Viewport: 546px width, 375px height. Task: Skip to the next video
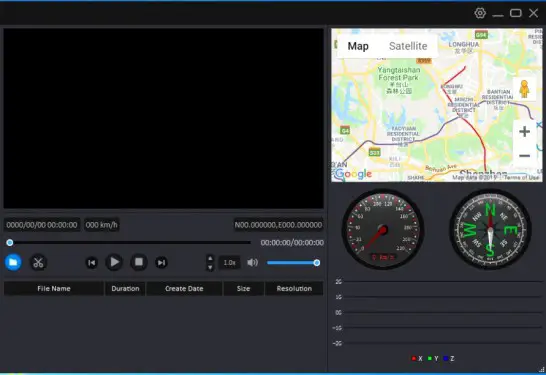[x=161, y=263]
